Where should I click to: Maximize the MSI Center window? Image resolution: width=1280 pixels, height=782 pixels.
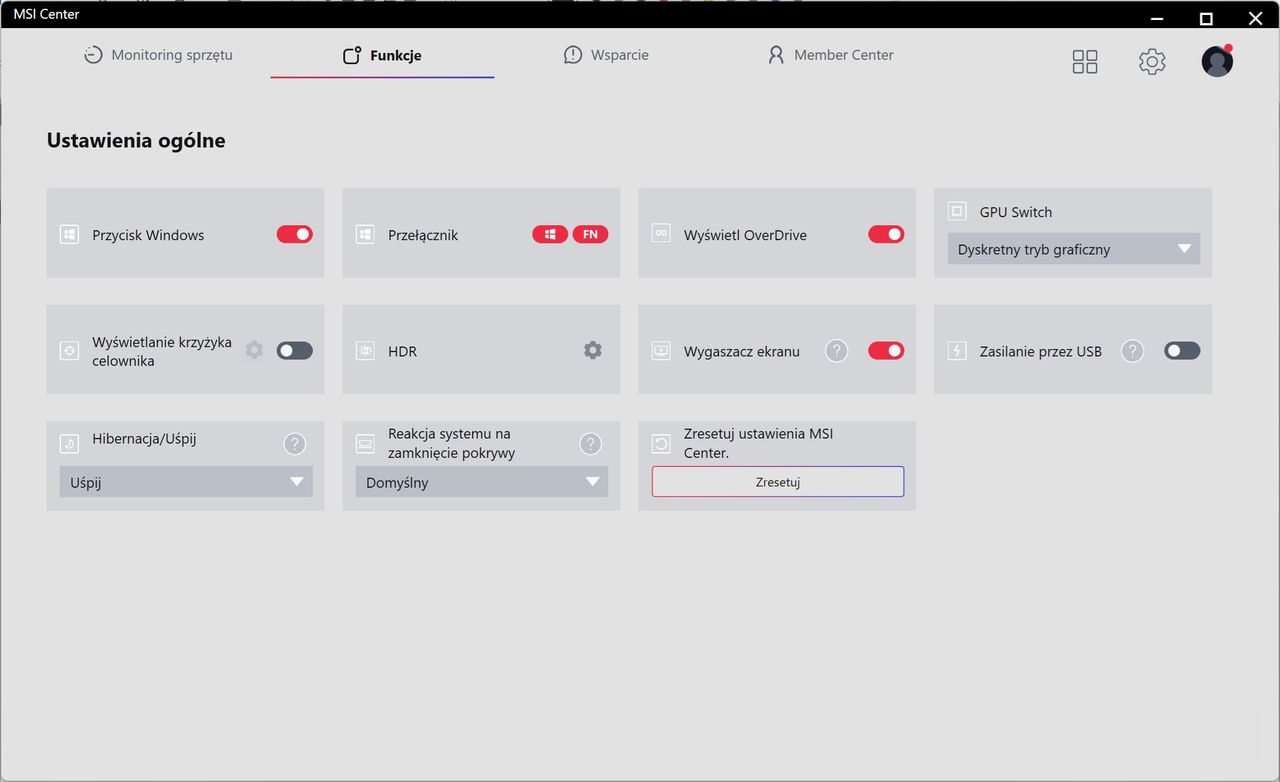pos(1206,17)
